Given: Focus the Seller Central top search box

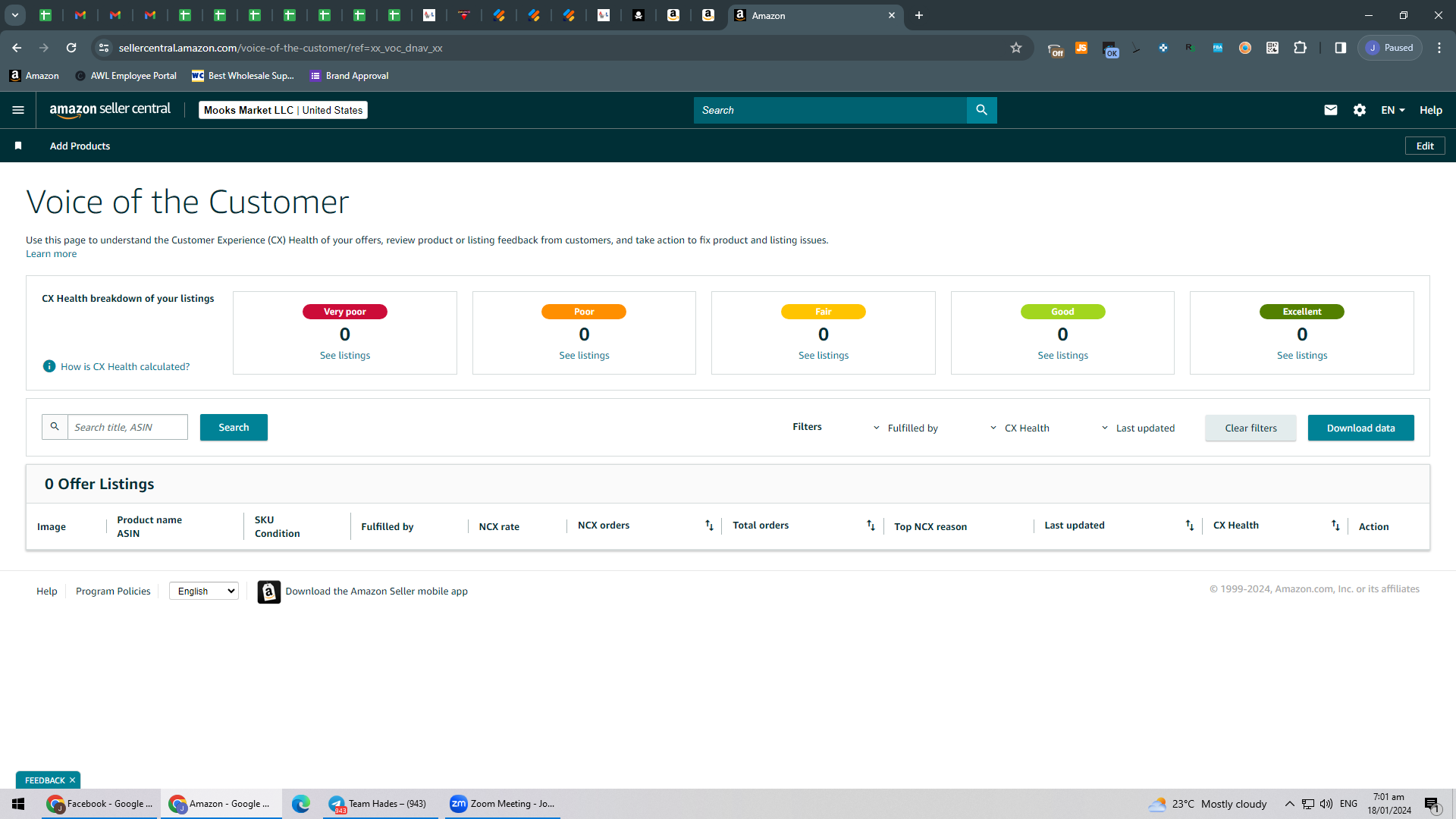Looking at the screenshot, I should (830, 110).
